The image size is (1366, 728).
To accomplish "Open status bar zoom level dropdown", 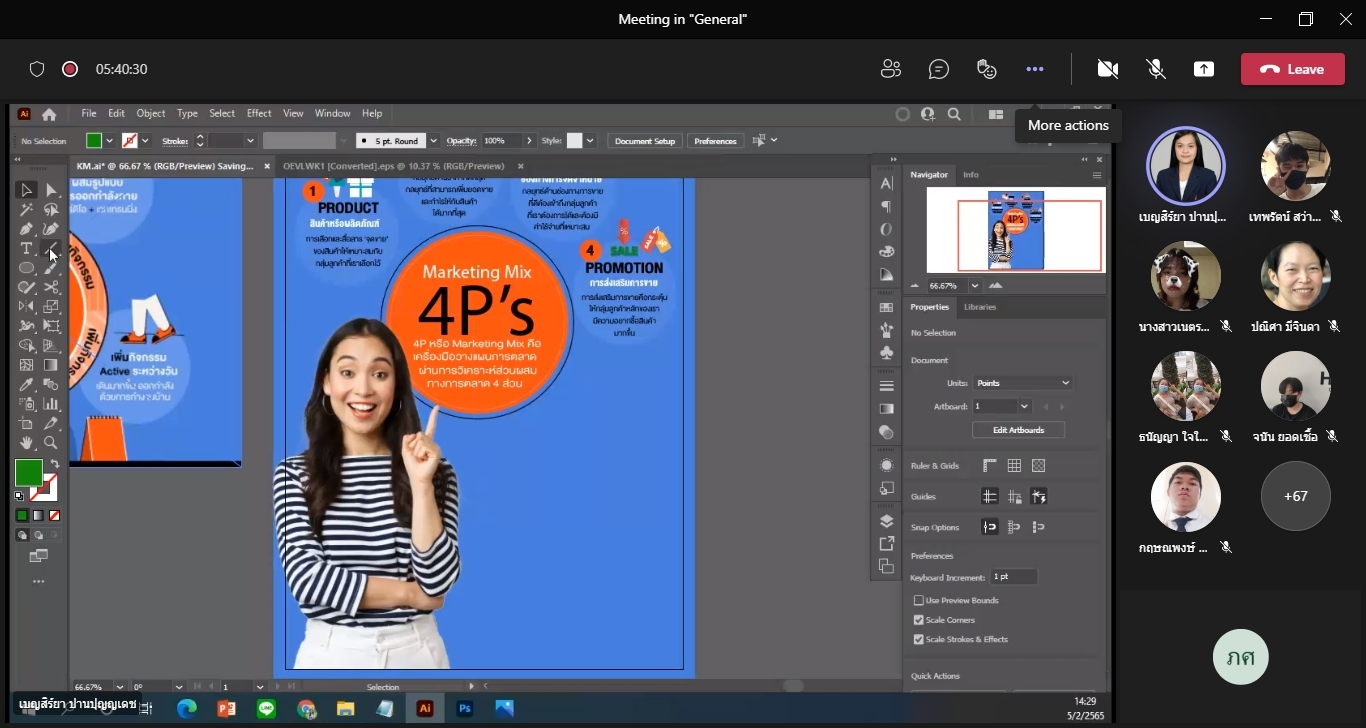I will click(120, 687).
